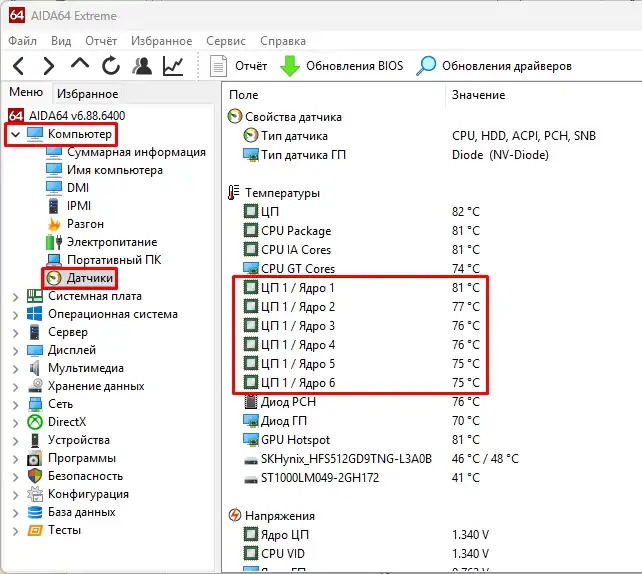
Task: Open the Файл menu
Action: pyautogui.click(x=23, y=41)
